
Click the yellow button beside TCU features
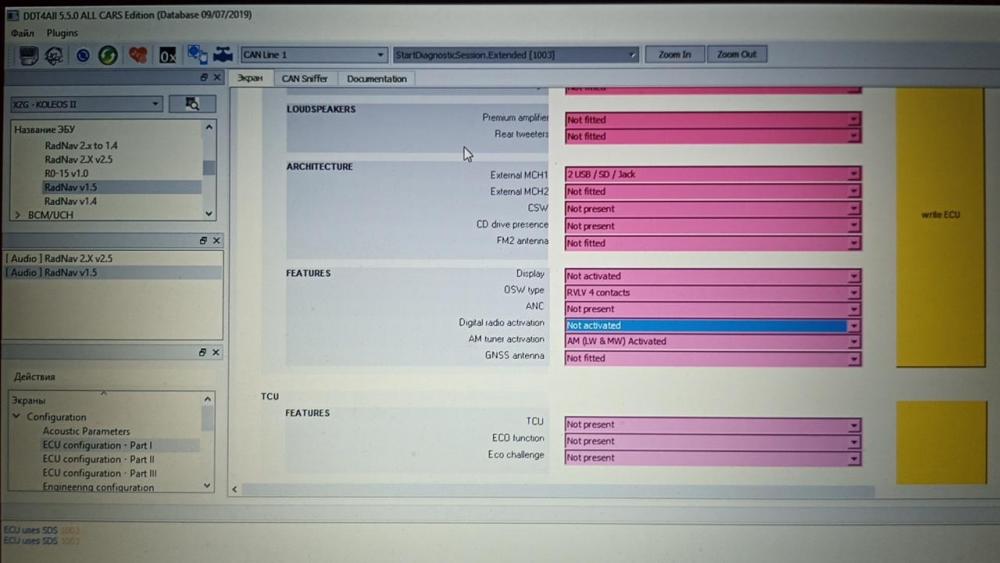[x=941, y=442]
